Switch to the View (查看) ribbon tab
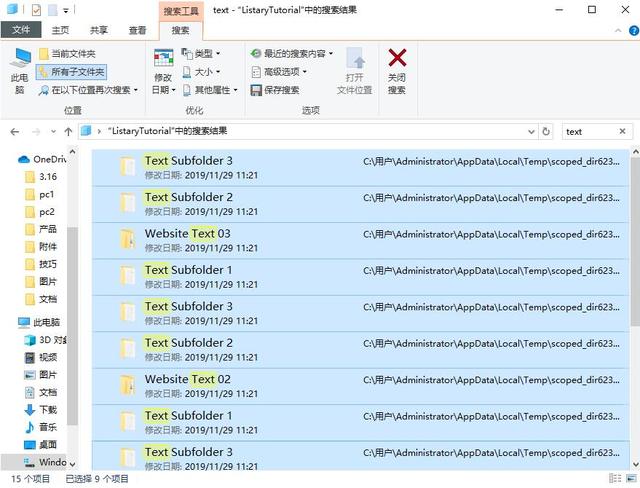This screenshot has width=640, height=488. [137, 30]
